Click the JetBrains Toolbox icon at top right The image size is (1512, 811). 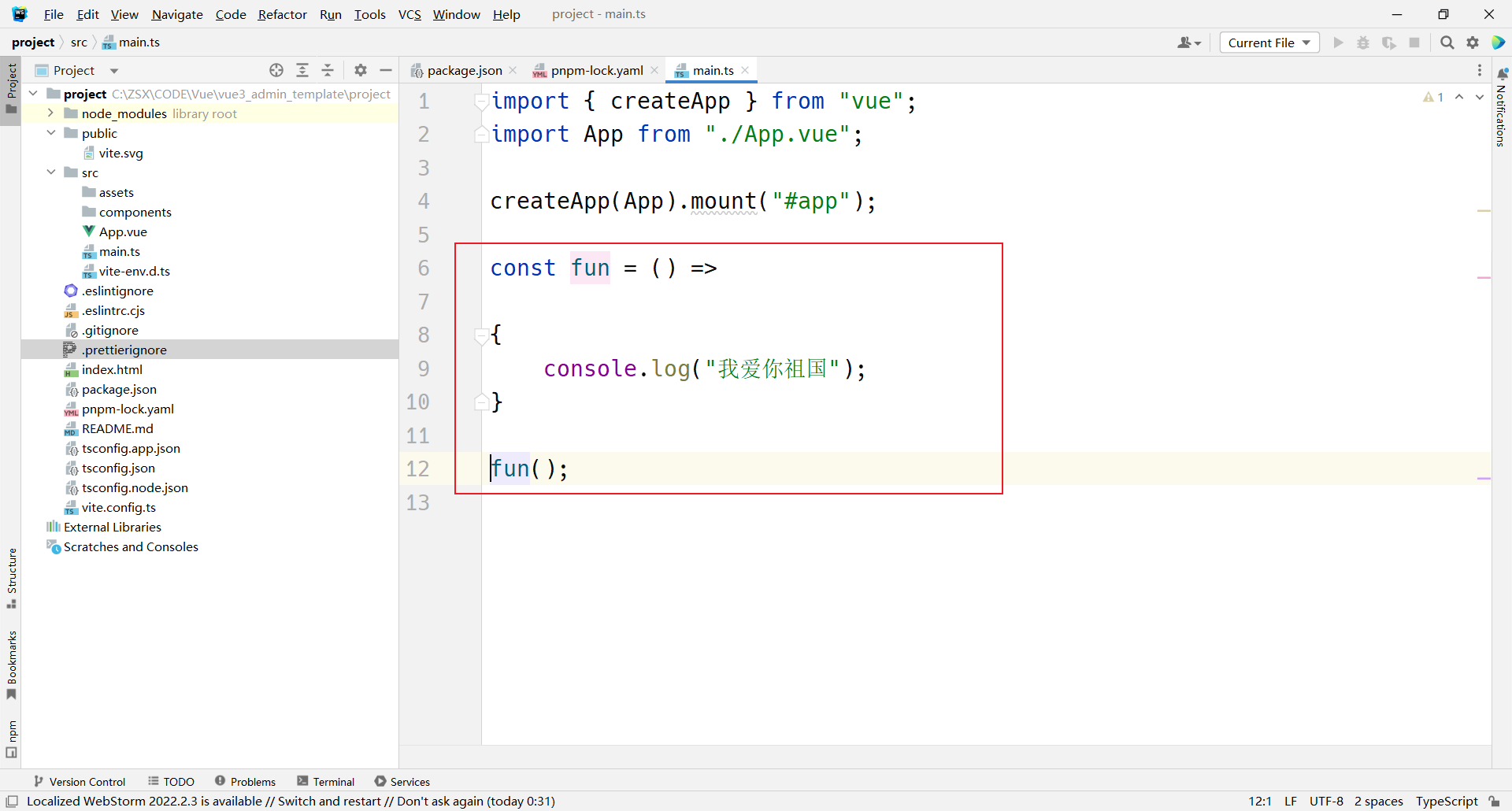(x=1499, y=43)
